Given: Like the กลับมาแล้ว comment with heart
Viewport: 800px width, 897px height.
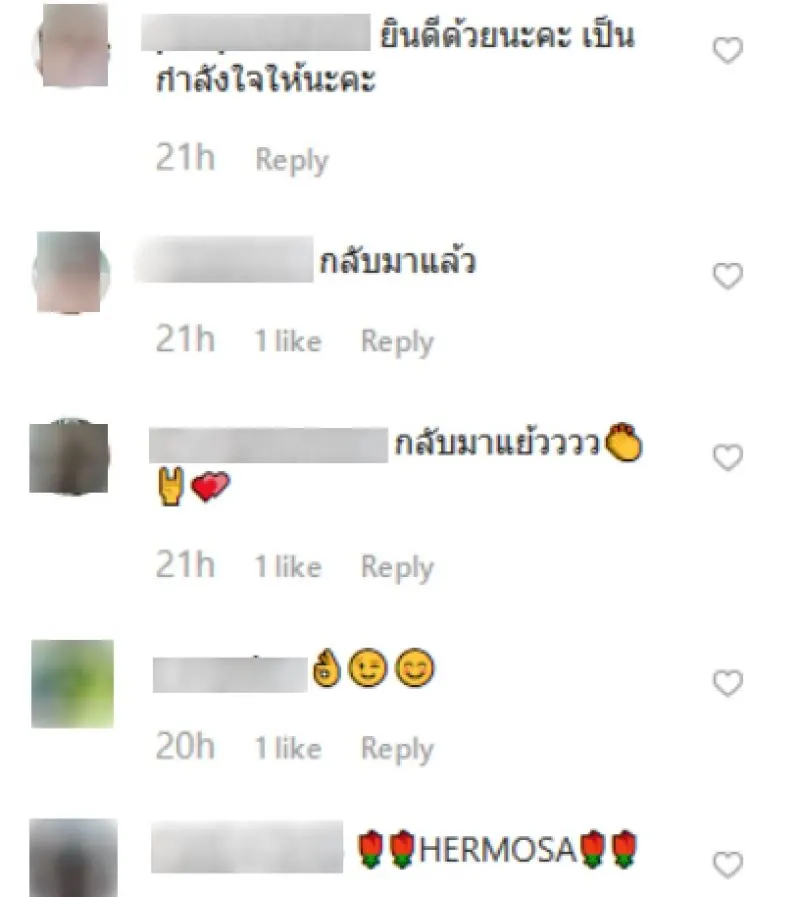Looking at the screenshot, I should (x=727, y=276).
